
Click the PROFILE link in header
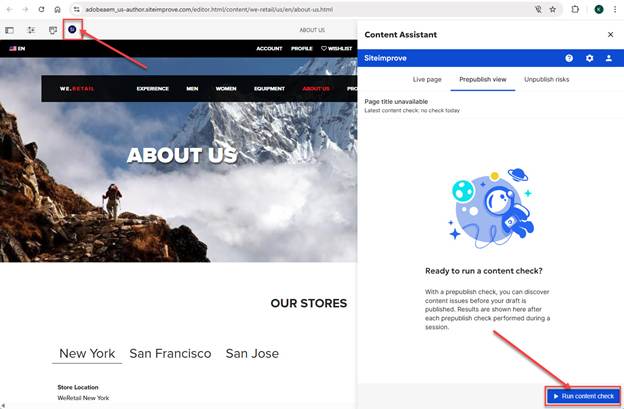(x=302, y=49)
